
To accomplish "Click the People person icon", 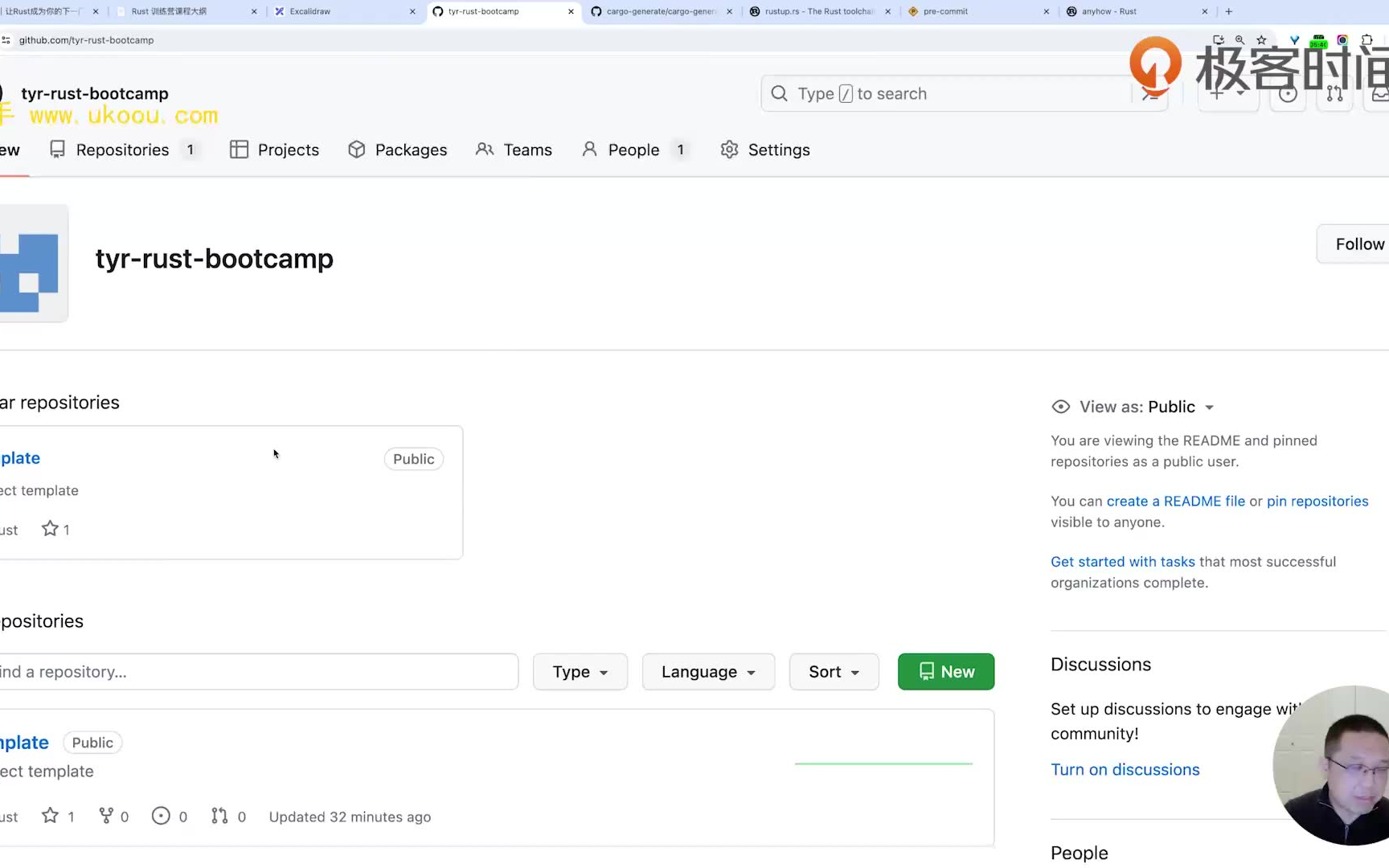I will [x=590, y=149].
